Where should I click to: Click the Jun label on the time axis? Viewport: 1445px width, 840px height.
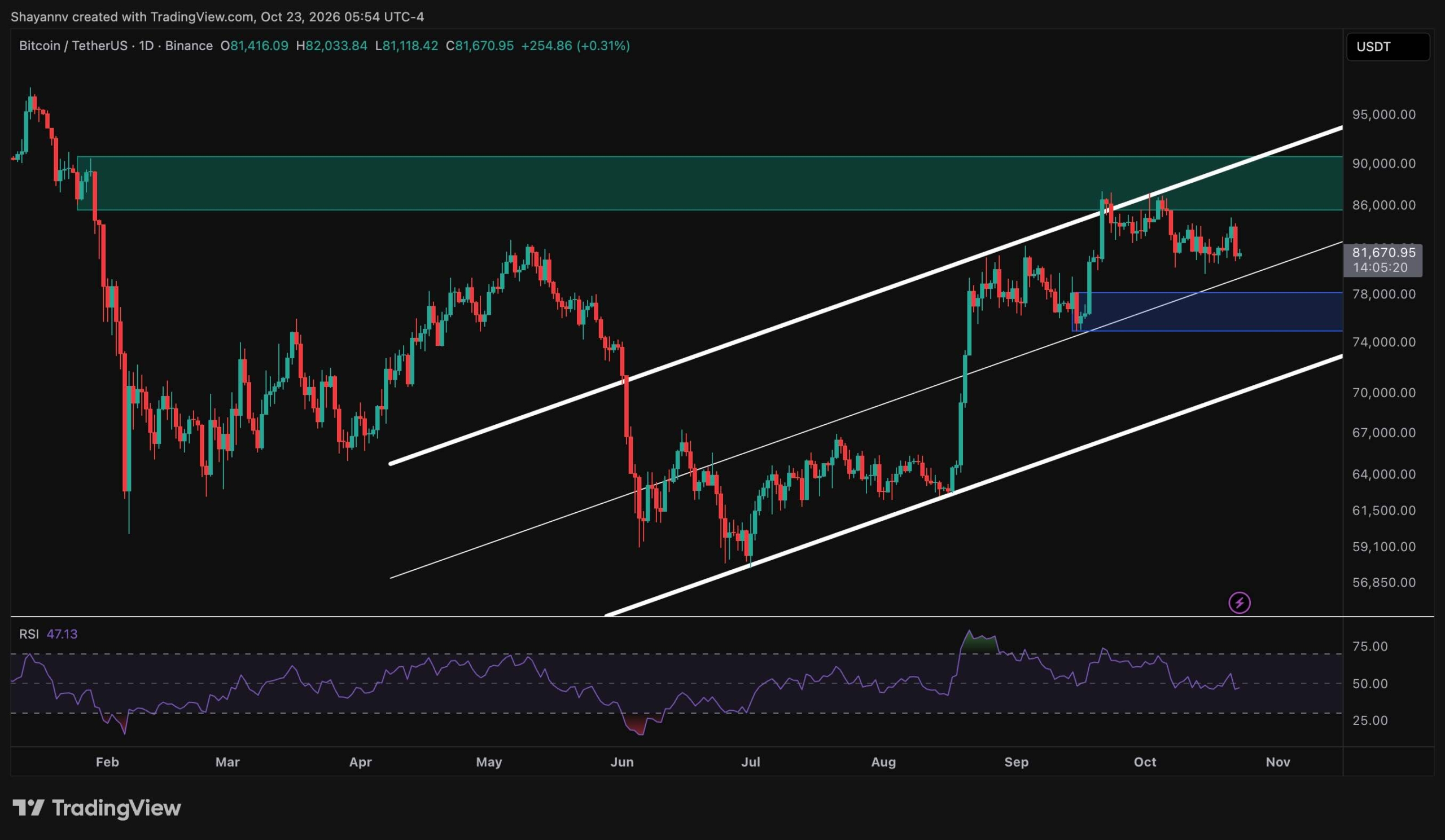[622, 762]
